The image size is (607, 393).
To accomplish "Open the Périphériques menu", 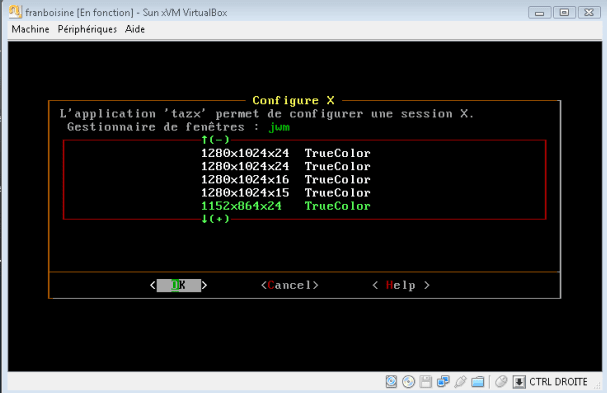I will coord(87,29).
